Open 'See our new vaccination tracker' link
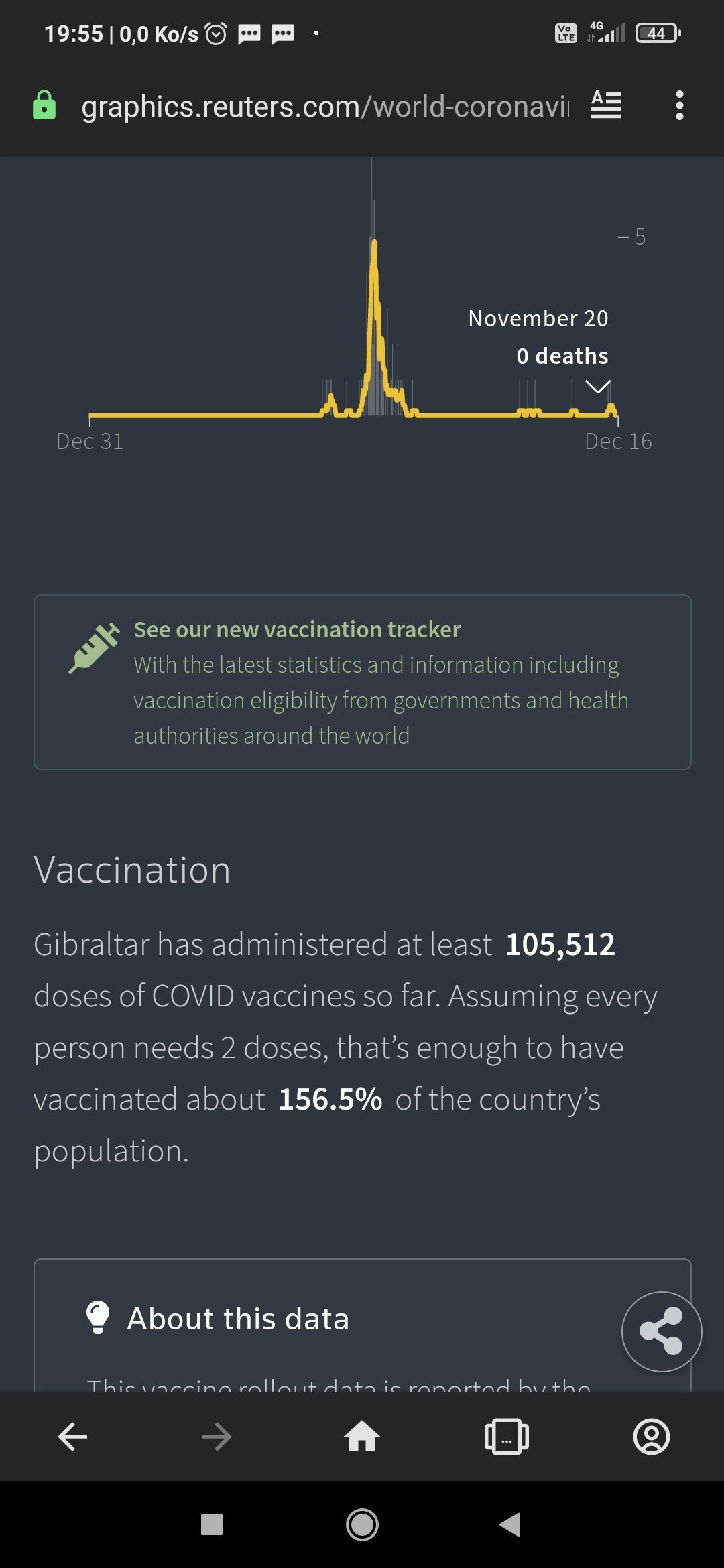Screen dimensions: 724x1568 pos(297,629)
